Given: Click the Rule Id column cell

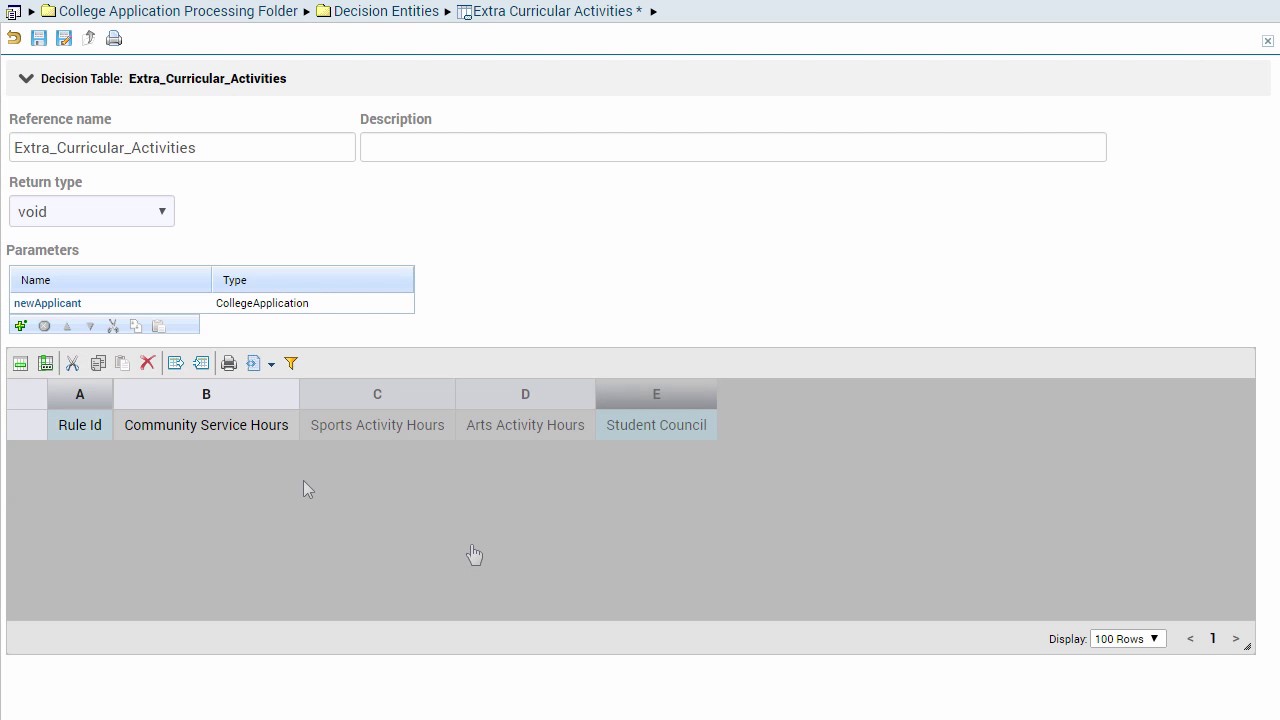Looking at the screenshot, I should (x=80, y=425).
